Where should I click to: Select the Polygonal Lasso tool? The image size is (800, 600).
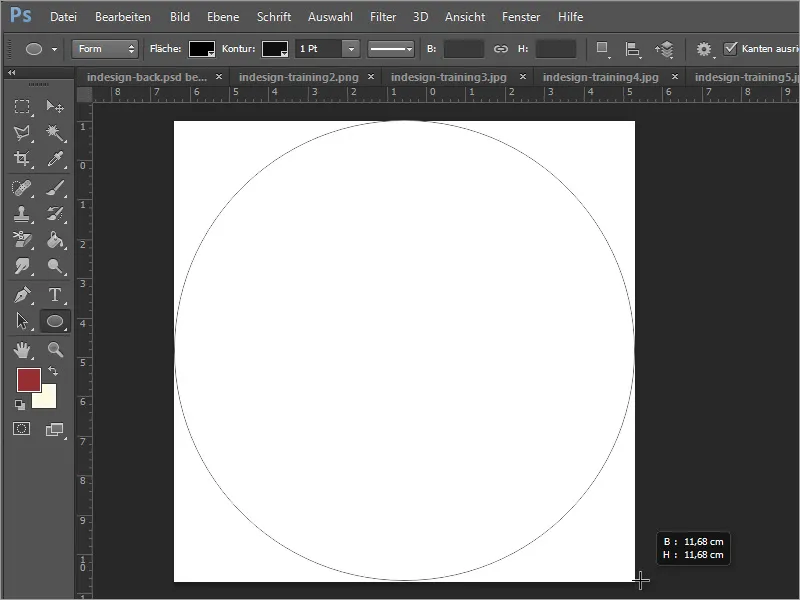[21, 133]
